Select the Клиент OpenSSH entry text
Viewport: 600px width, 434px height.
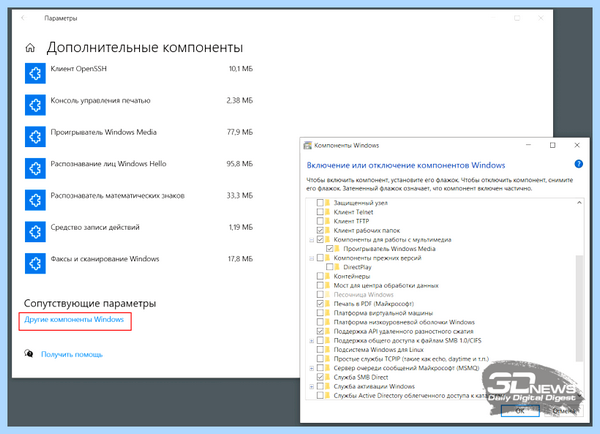(x=78, y=69)
